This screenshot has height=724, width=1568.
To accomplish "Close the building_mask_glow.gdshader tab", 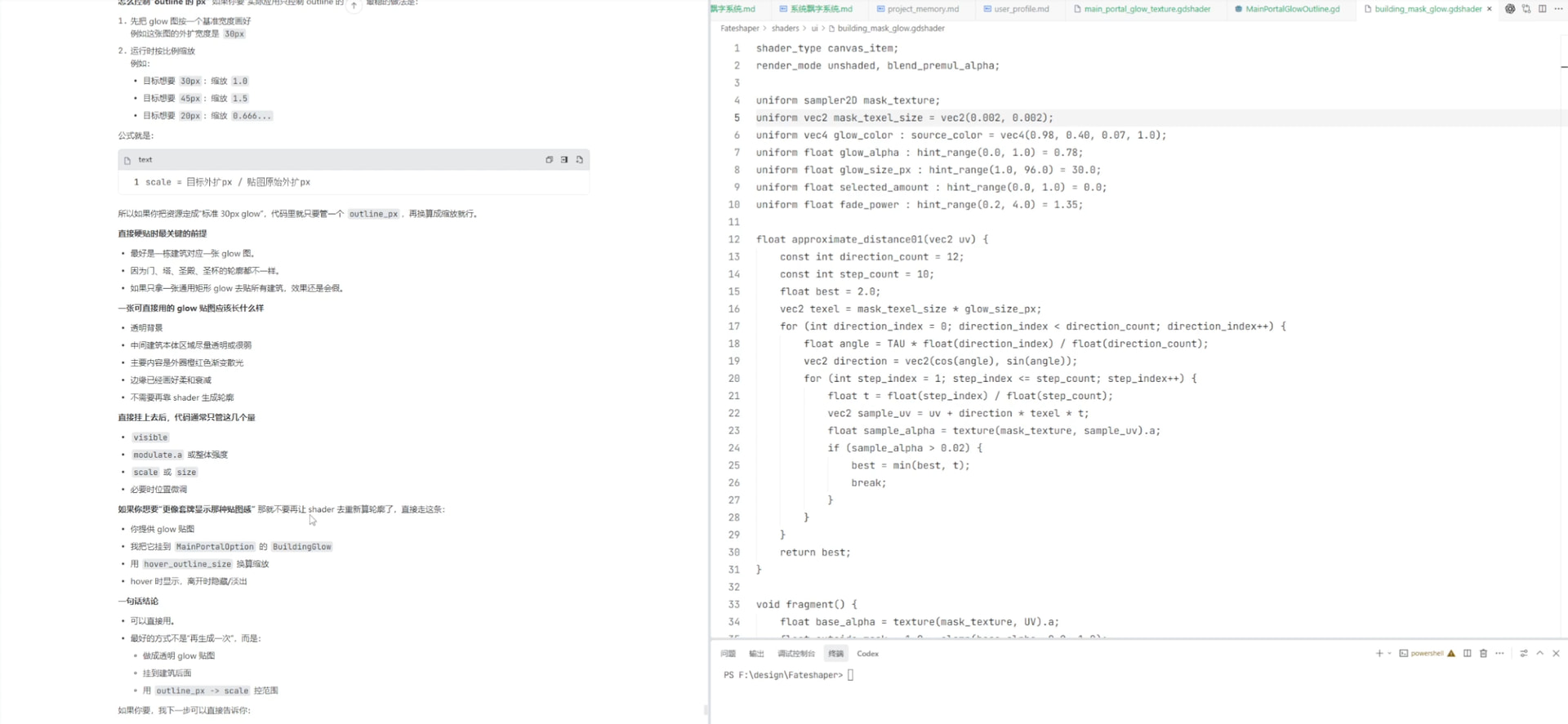I will [x=1490, y=9].
